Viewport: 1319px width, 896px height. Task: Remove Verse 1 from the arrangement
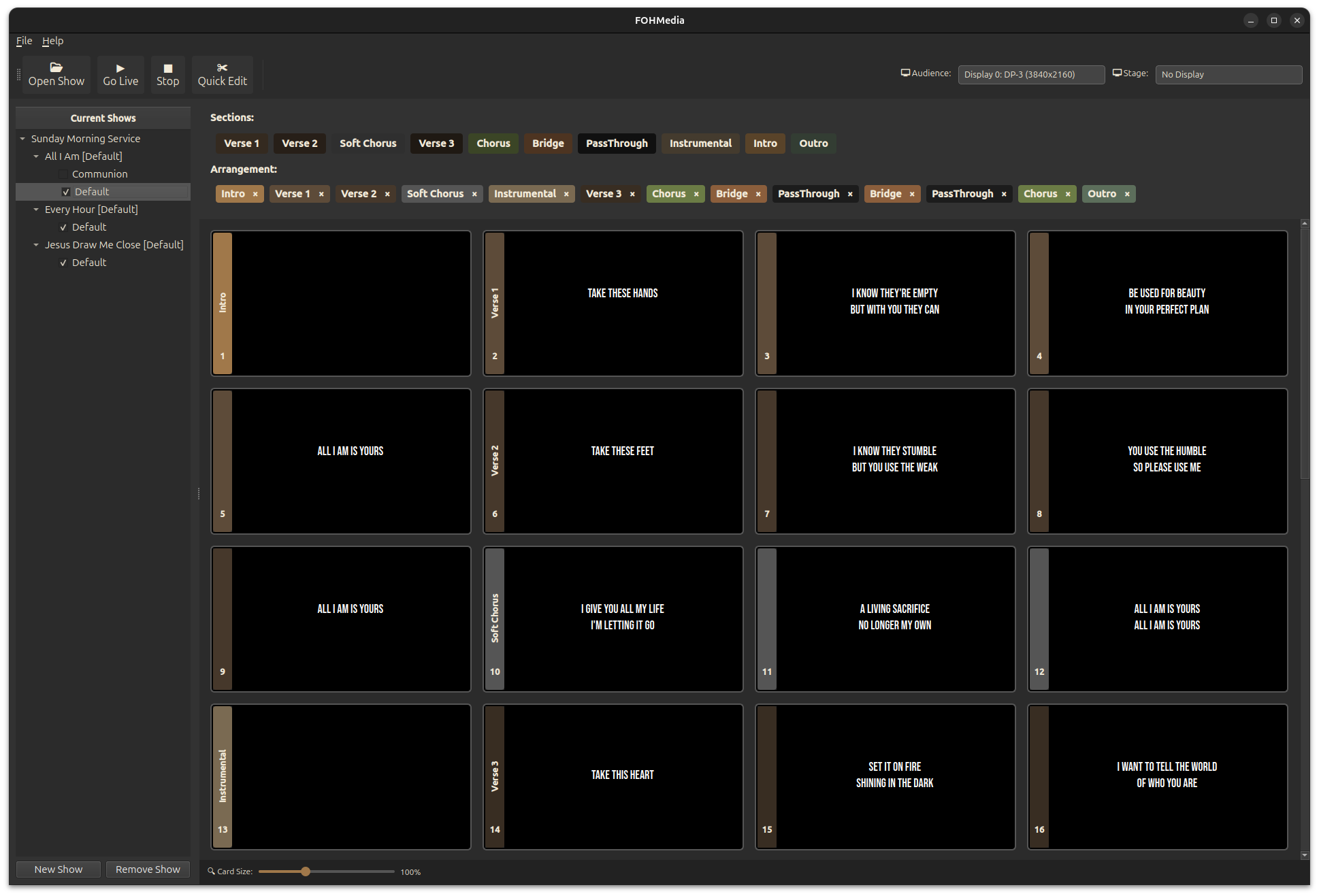[x=321, y=194]
